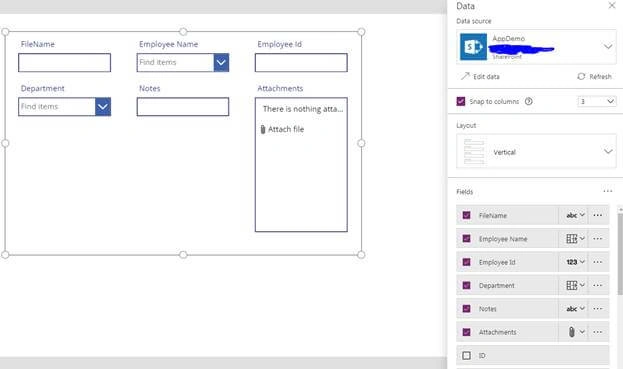Open the Fields section more options menu

(x=608, y=191)
